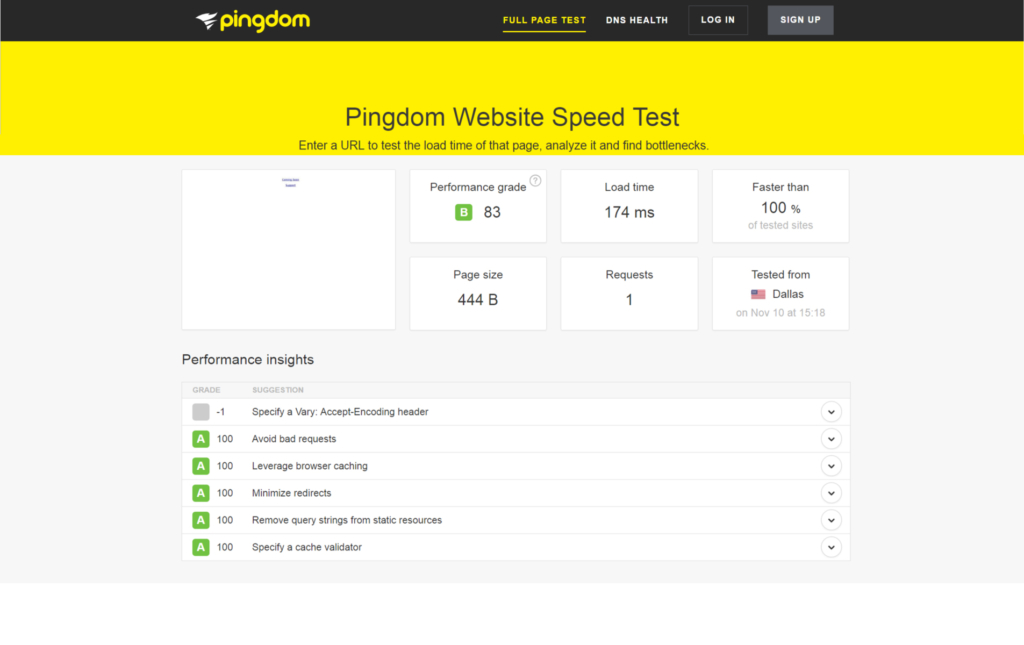This screenshot has width=1024, height=645.
Task: Click the Pingdom logo
Action: pos(253,21)
